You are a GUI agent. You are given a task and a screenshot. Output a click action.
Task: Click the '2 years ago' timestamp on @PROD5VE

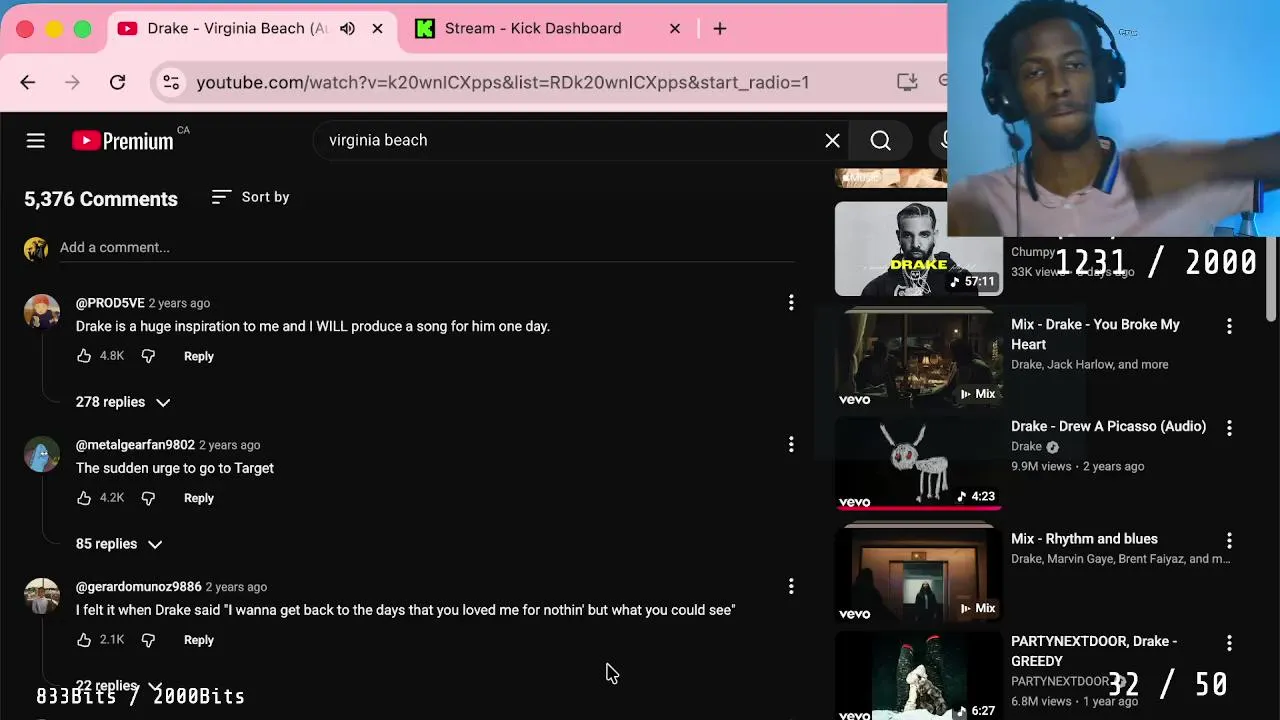coord(179,303)
